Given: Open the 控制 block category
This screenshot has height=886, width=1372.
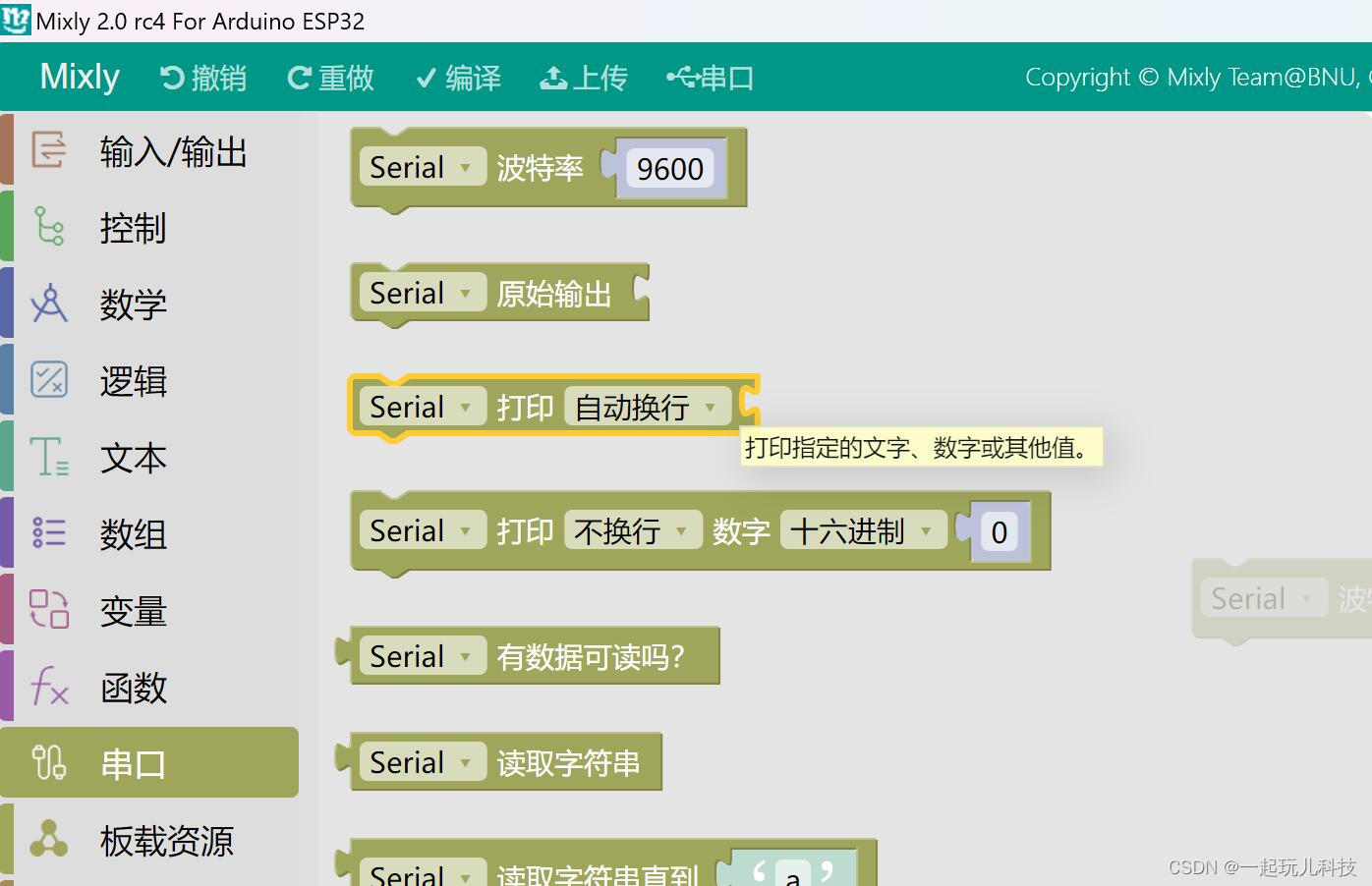Looking at the screenshot, I should click(149, 227).
